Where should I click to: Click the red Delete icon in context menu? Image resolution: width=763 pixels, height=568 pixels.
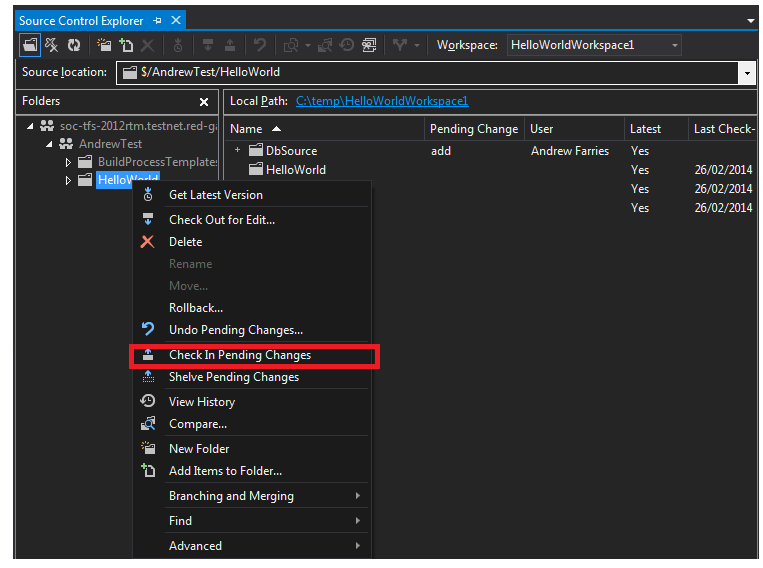(148, 241)
